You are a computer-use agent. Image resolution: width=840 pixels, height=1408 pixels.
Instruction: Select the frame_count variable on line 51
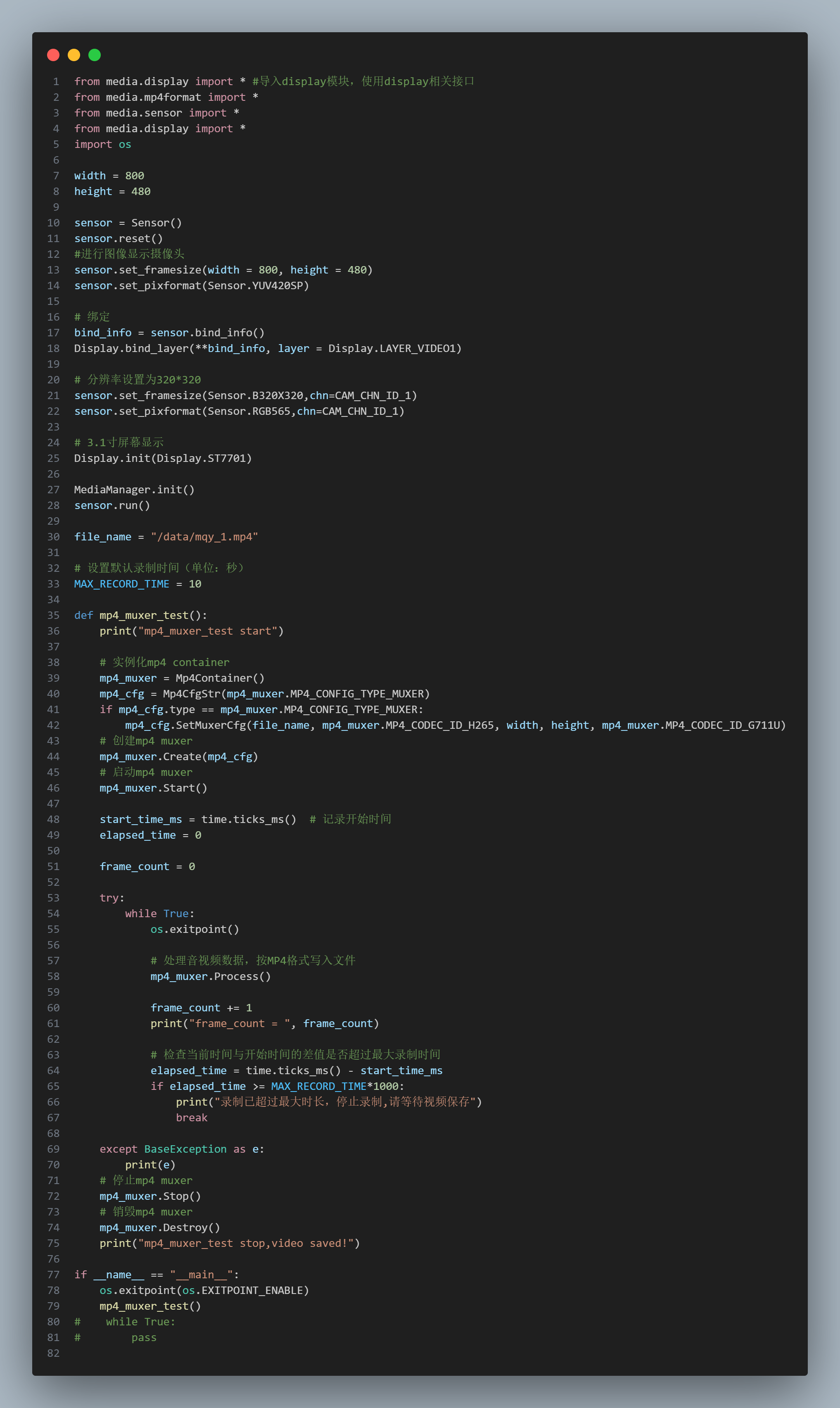tap(134, 866)
